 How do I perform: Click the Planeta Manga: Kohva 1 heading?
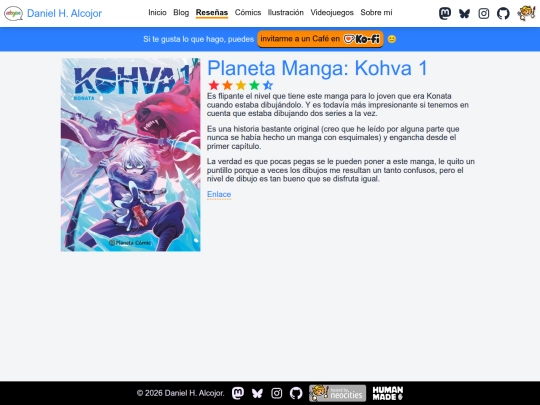pos(317,68)
